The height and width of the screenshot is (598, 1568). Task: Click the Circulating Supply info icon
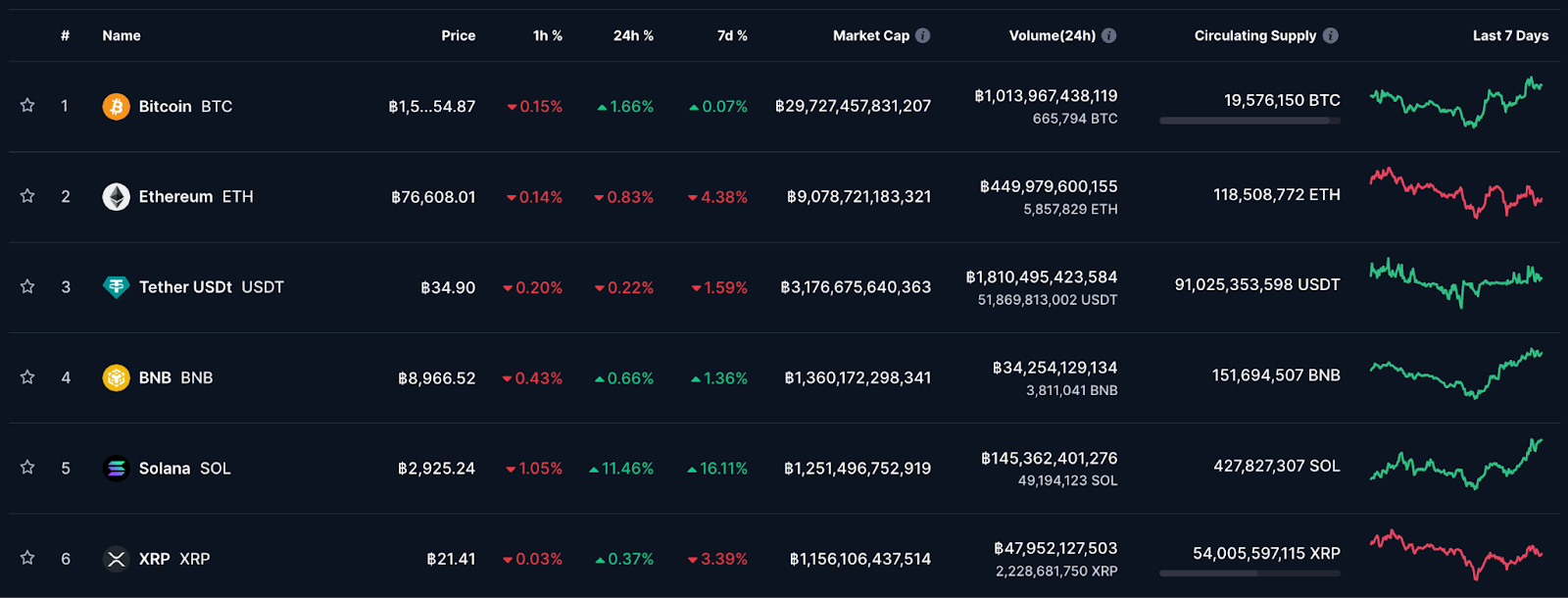pyautogui.click(x=1330, y=35)
